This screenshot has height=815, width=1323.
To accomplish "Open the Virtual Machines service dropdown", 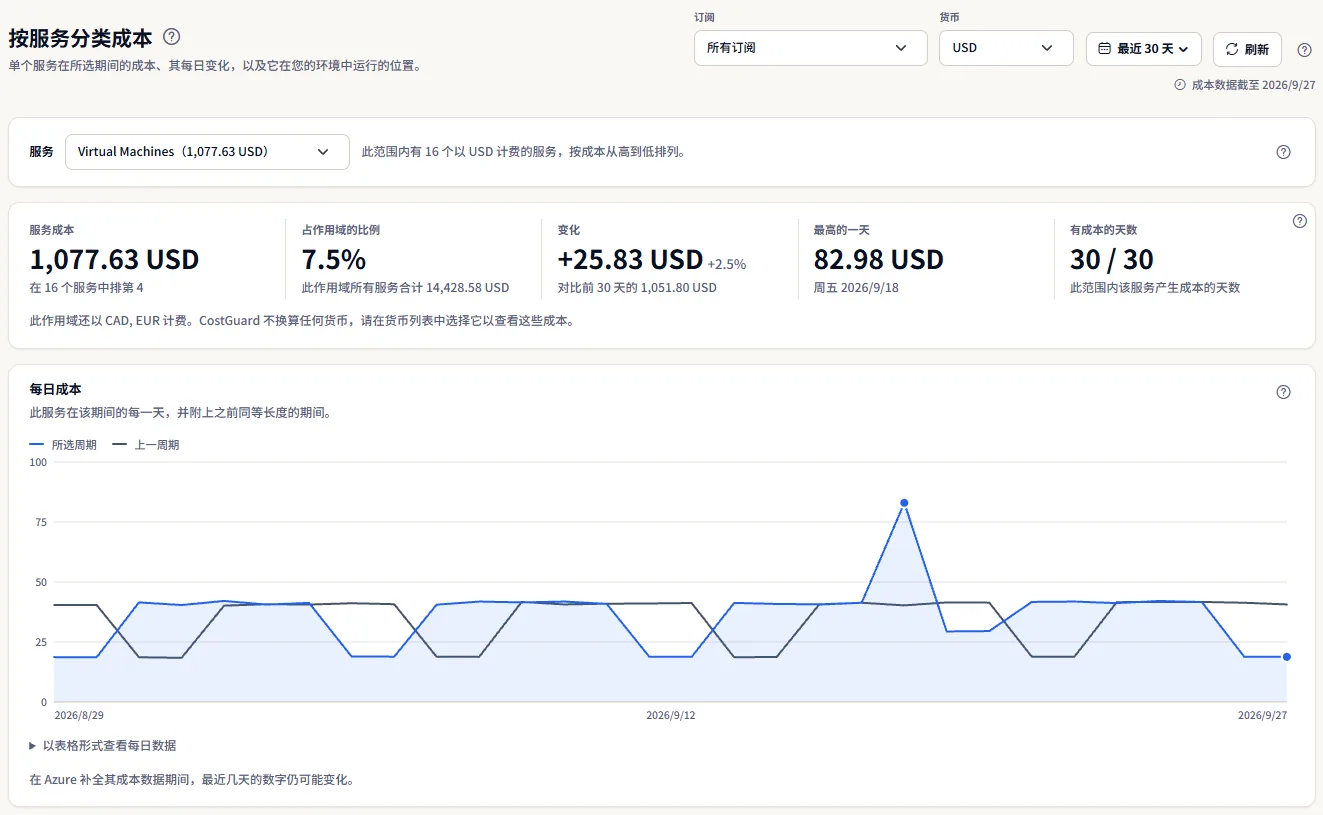I will 207,152.
